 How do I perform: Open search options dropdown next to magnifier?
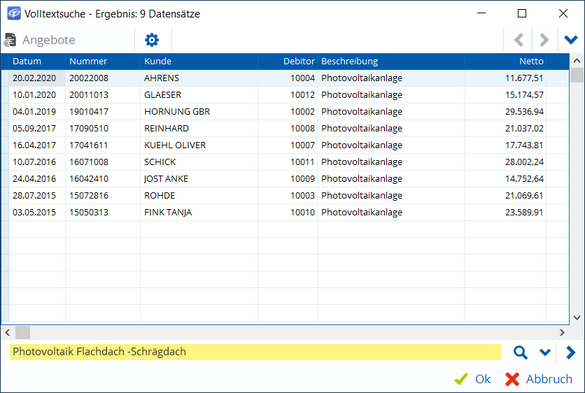point(545,352)
